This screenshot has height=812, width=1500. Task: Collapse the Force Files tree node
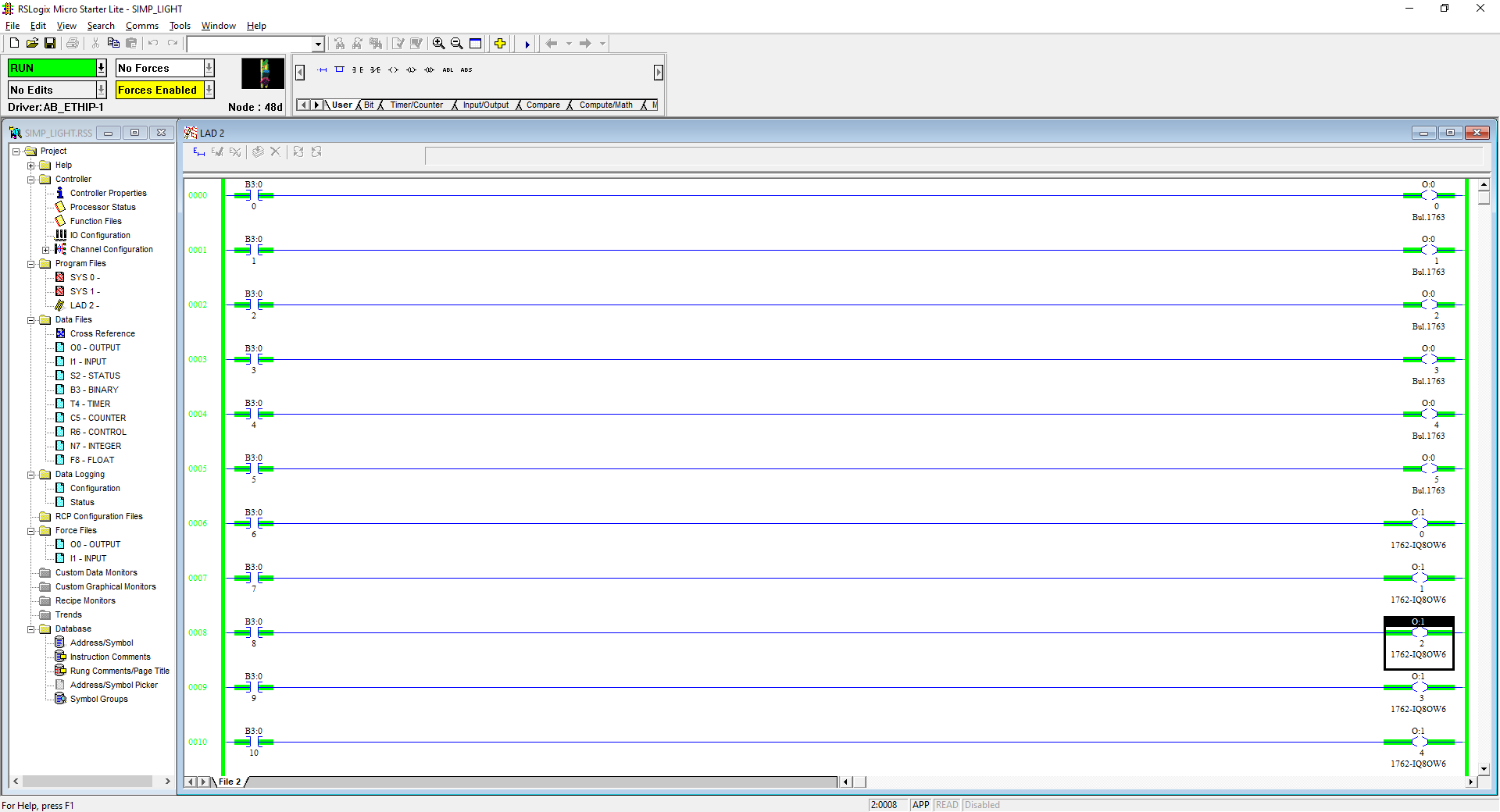click(31, 531)
